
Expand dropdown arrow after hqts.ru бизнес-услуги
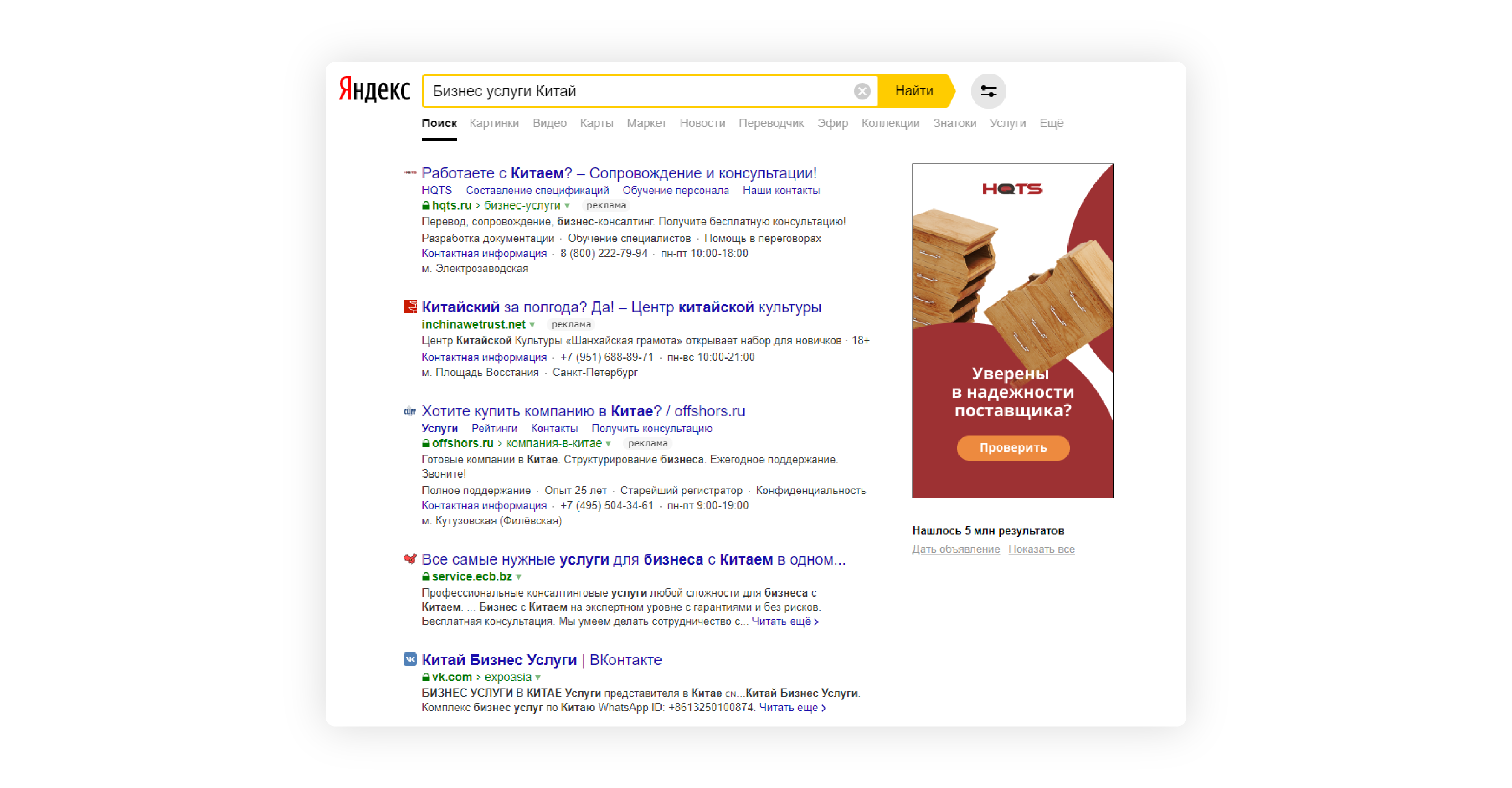tap(567, 206)
